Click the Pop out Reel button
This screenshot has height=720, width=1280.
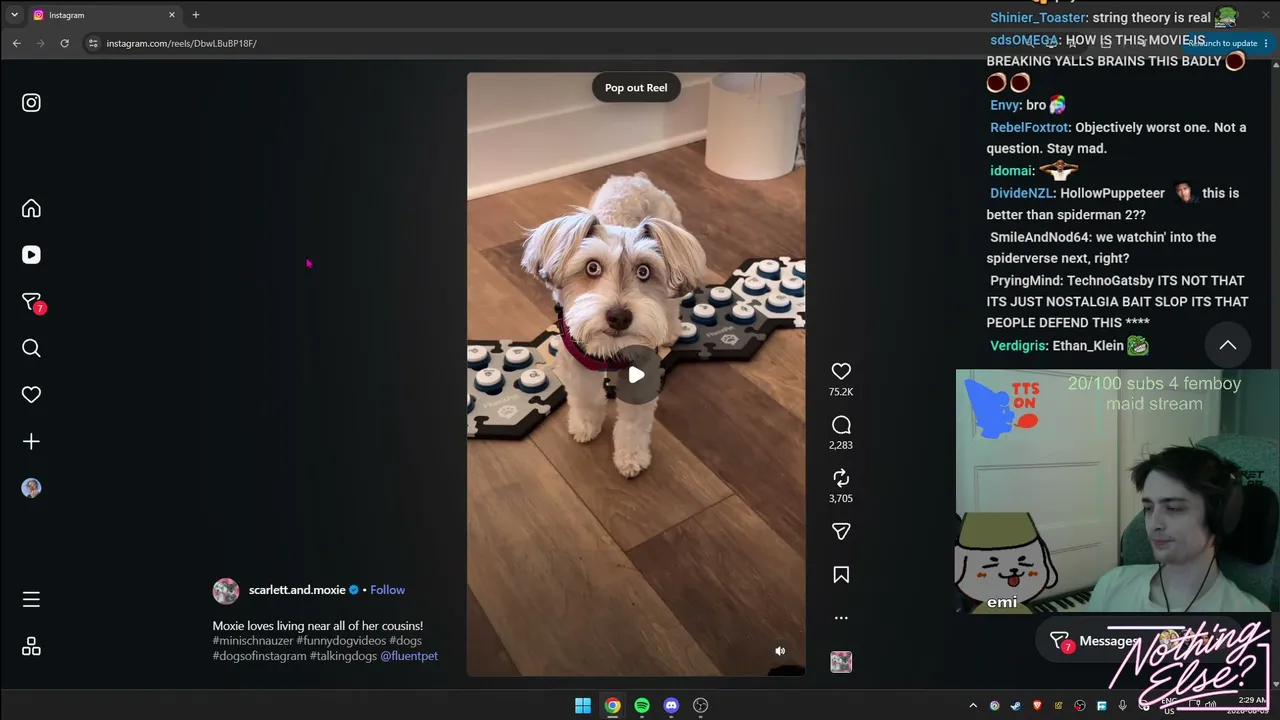[x=636, y=87]
